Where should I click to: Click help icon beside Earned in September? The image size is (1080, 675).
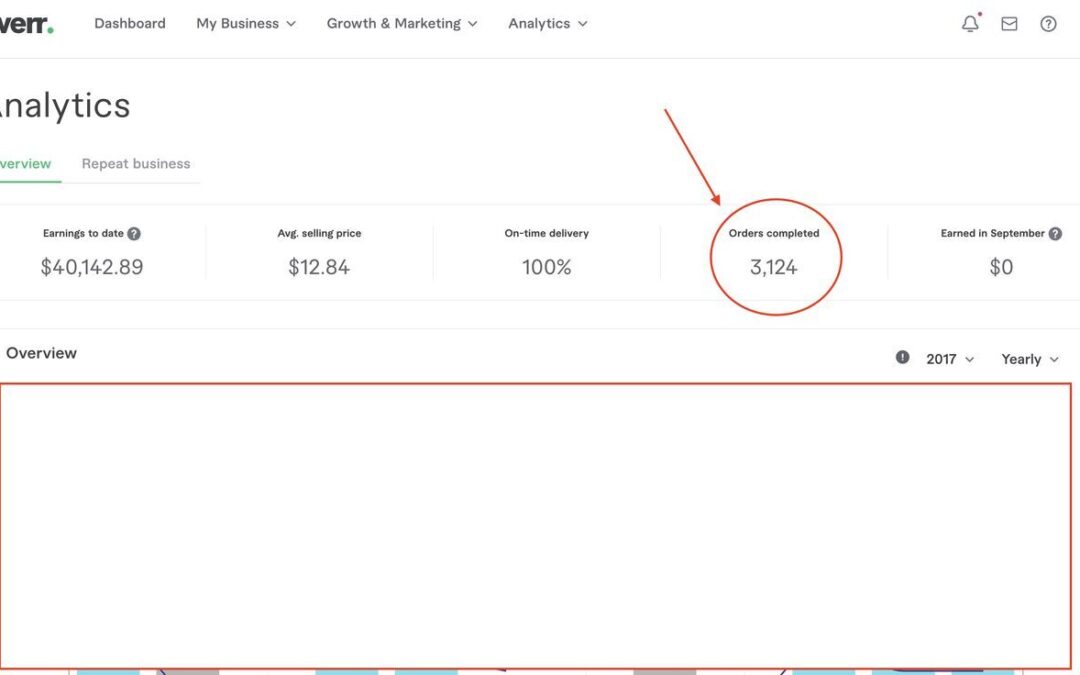tap(1055, 234)
